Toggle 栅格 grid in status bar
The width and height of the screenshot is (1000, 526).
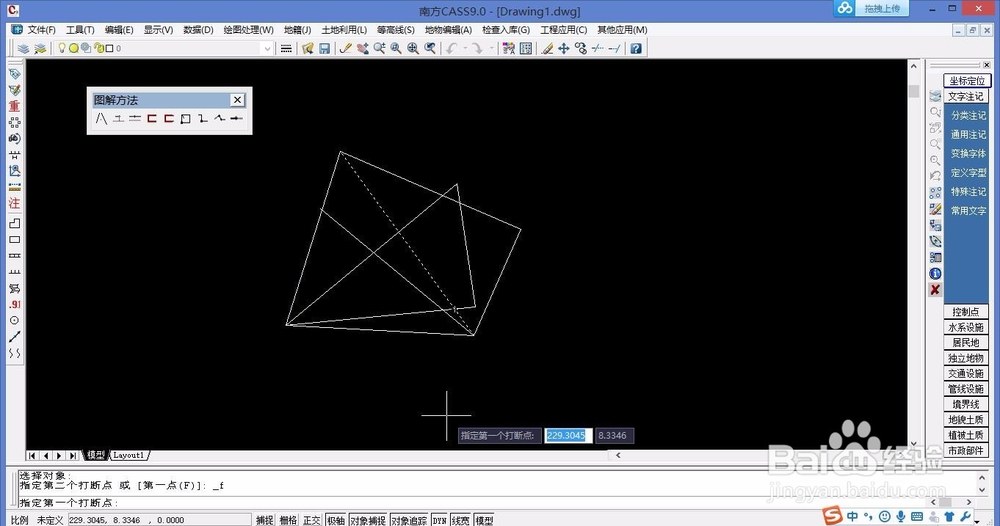tap(288, 520)
